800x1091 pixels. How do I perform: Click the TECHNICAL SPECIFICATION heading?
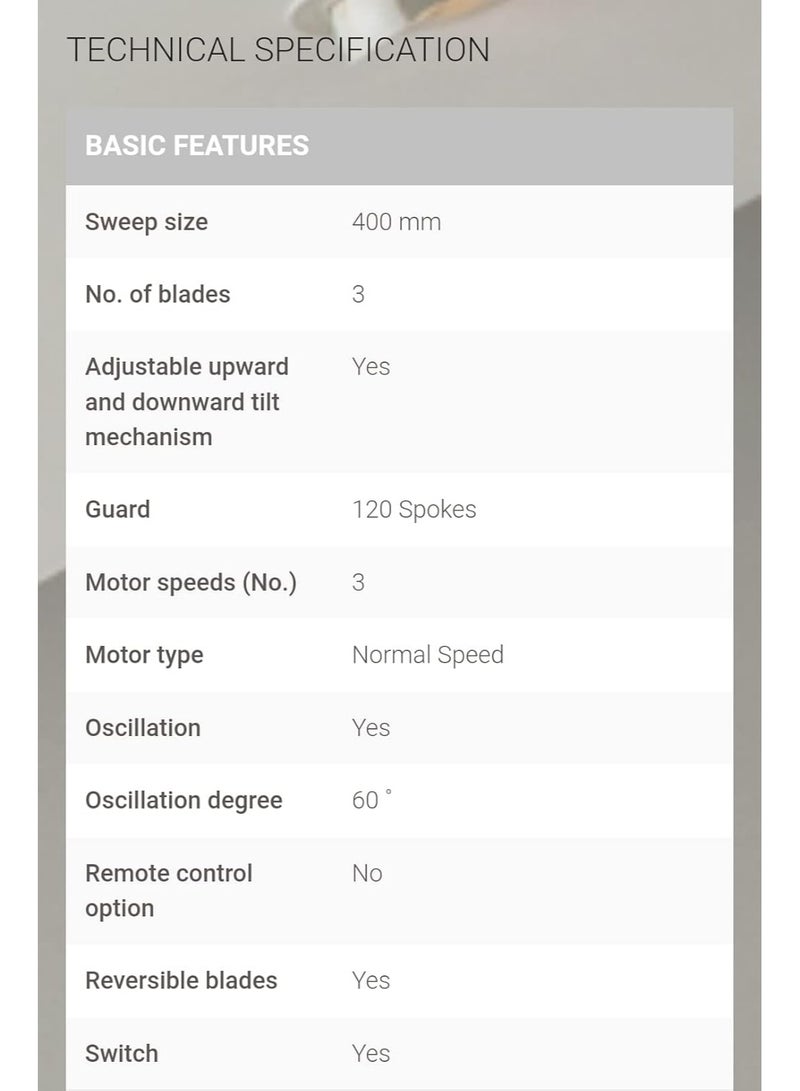[278, 50]
